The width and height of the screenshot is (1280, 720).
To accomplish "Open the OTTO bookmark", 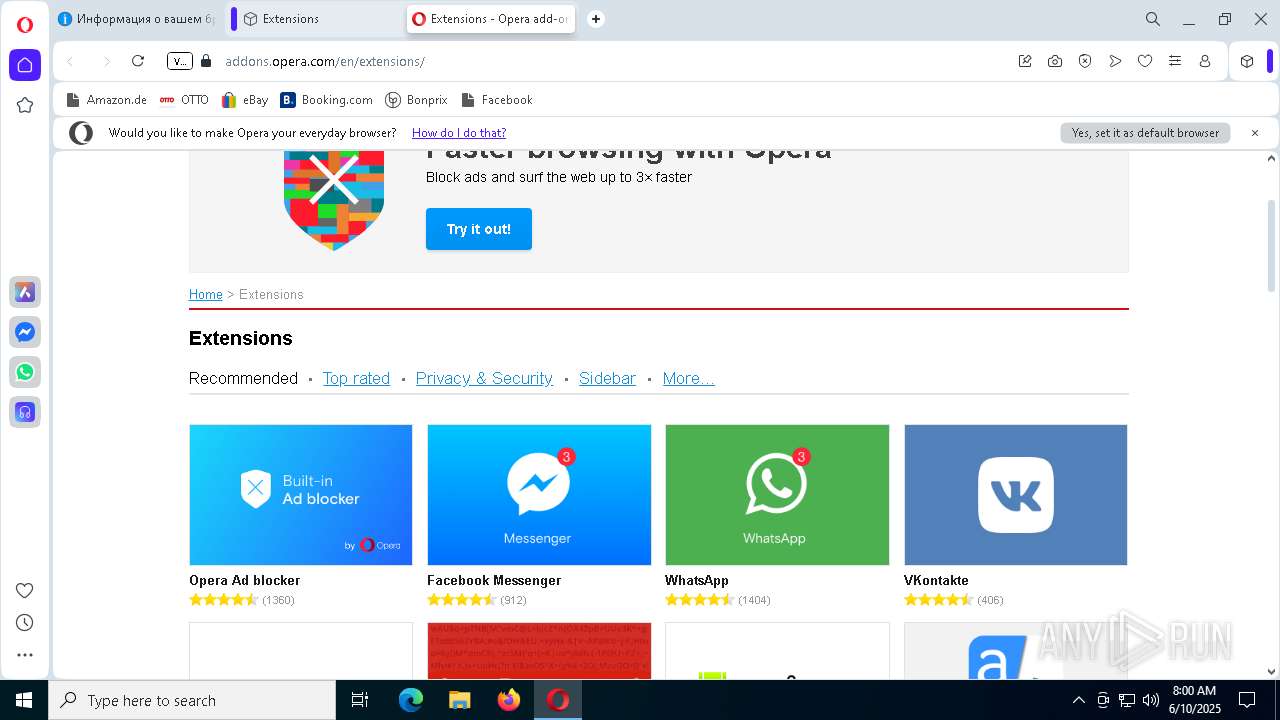I will point(184,100).
